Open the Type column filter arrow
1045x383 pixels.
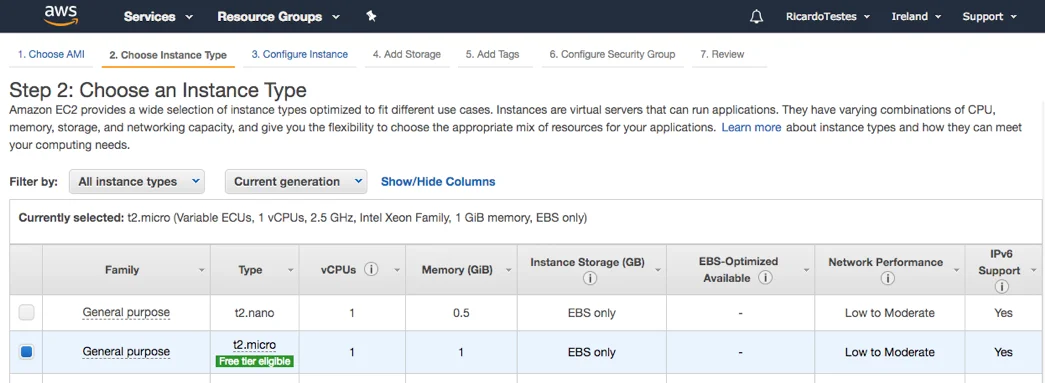(x=291, y=270)
